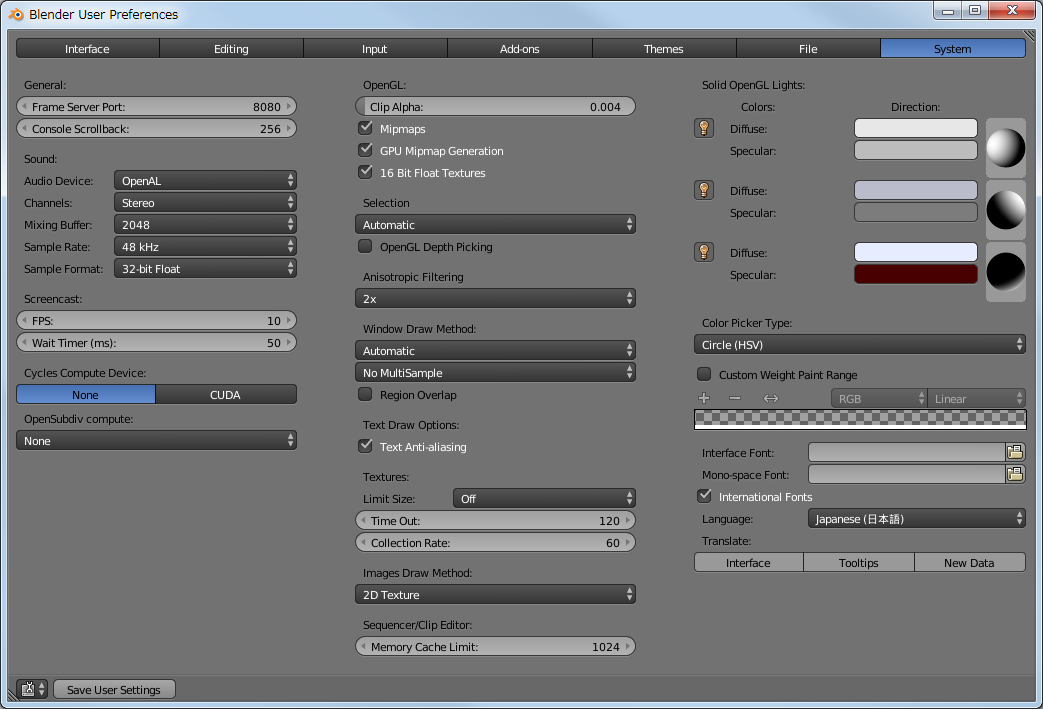This screenshot has width=1043, height=709.
Task: Click the Memory Cache Limit field
Action: (496, 646)
